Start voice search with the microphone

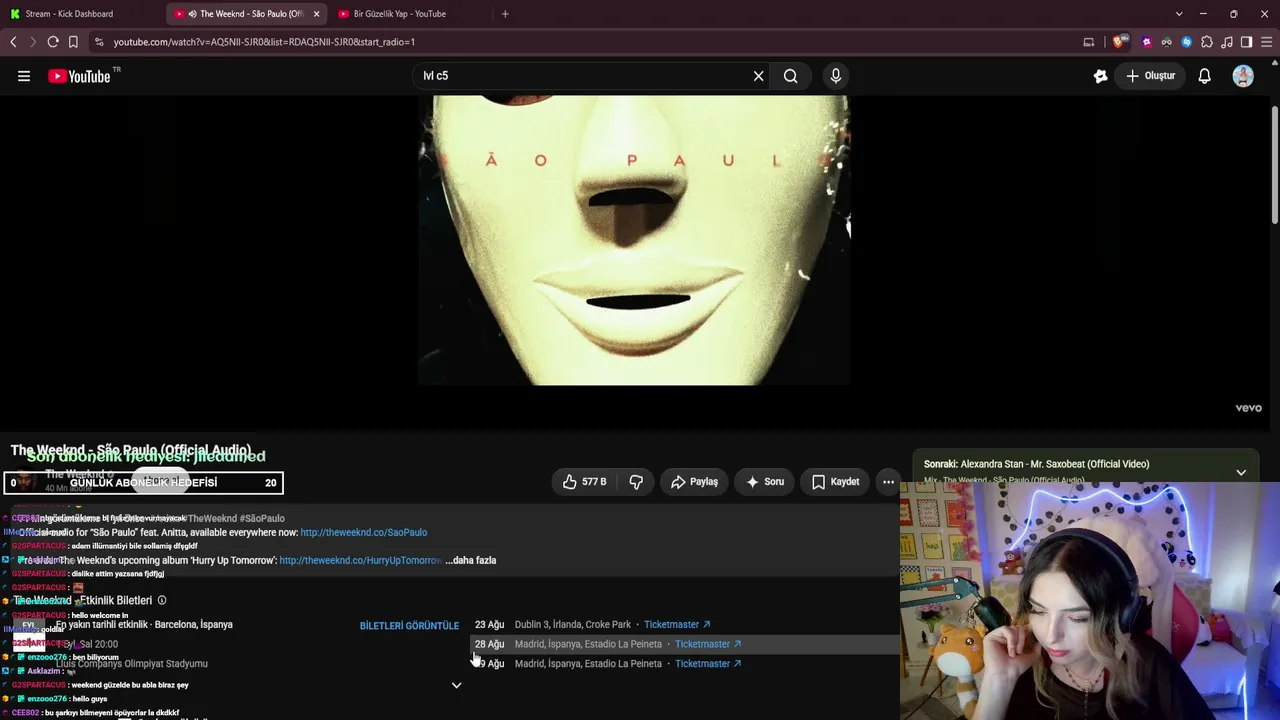[836, 76]
